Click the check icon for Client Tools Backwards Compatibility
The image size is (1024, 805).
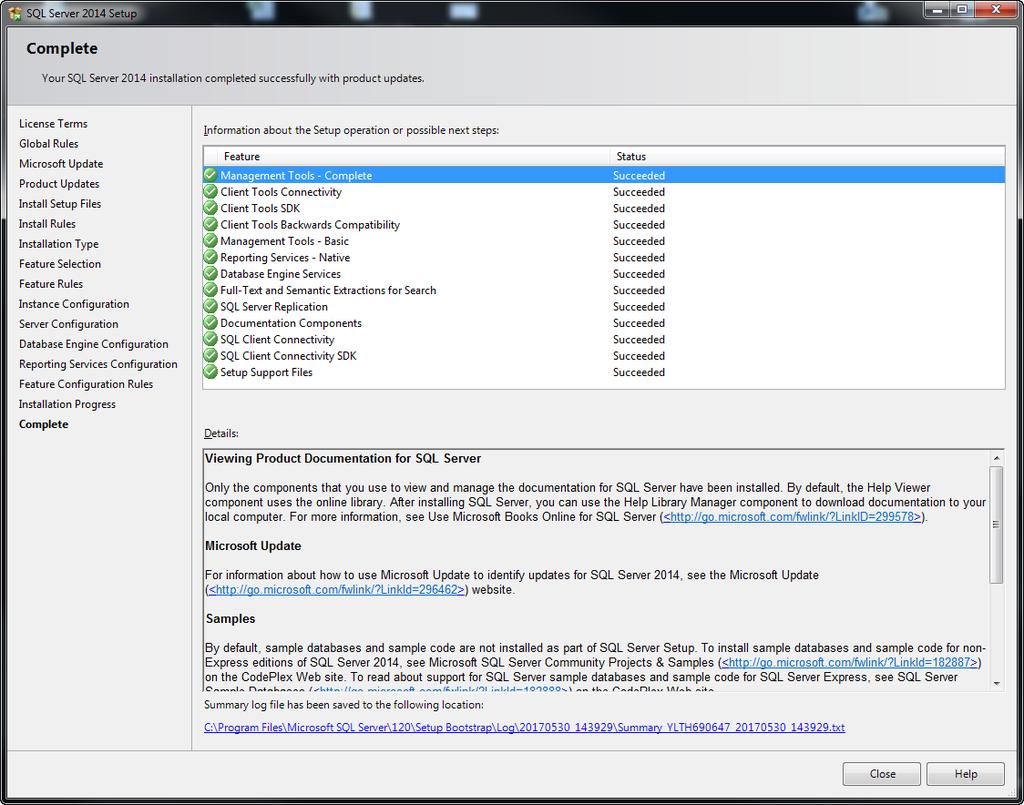pyautogui.click(x=210, y=224)
